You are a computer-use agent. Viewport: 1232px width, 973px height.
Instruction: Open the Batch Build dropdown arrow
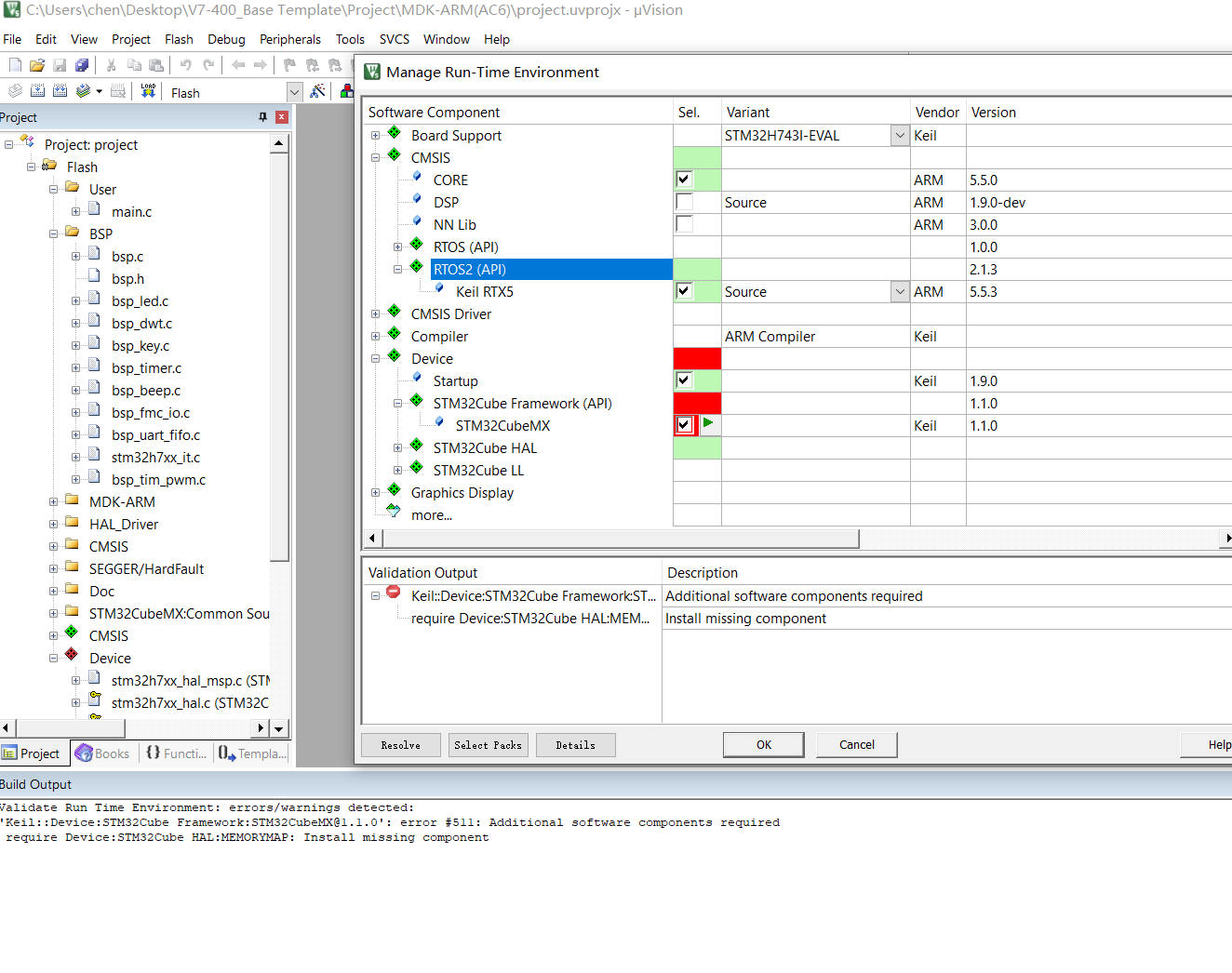[x=99, y=92]
